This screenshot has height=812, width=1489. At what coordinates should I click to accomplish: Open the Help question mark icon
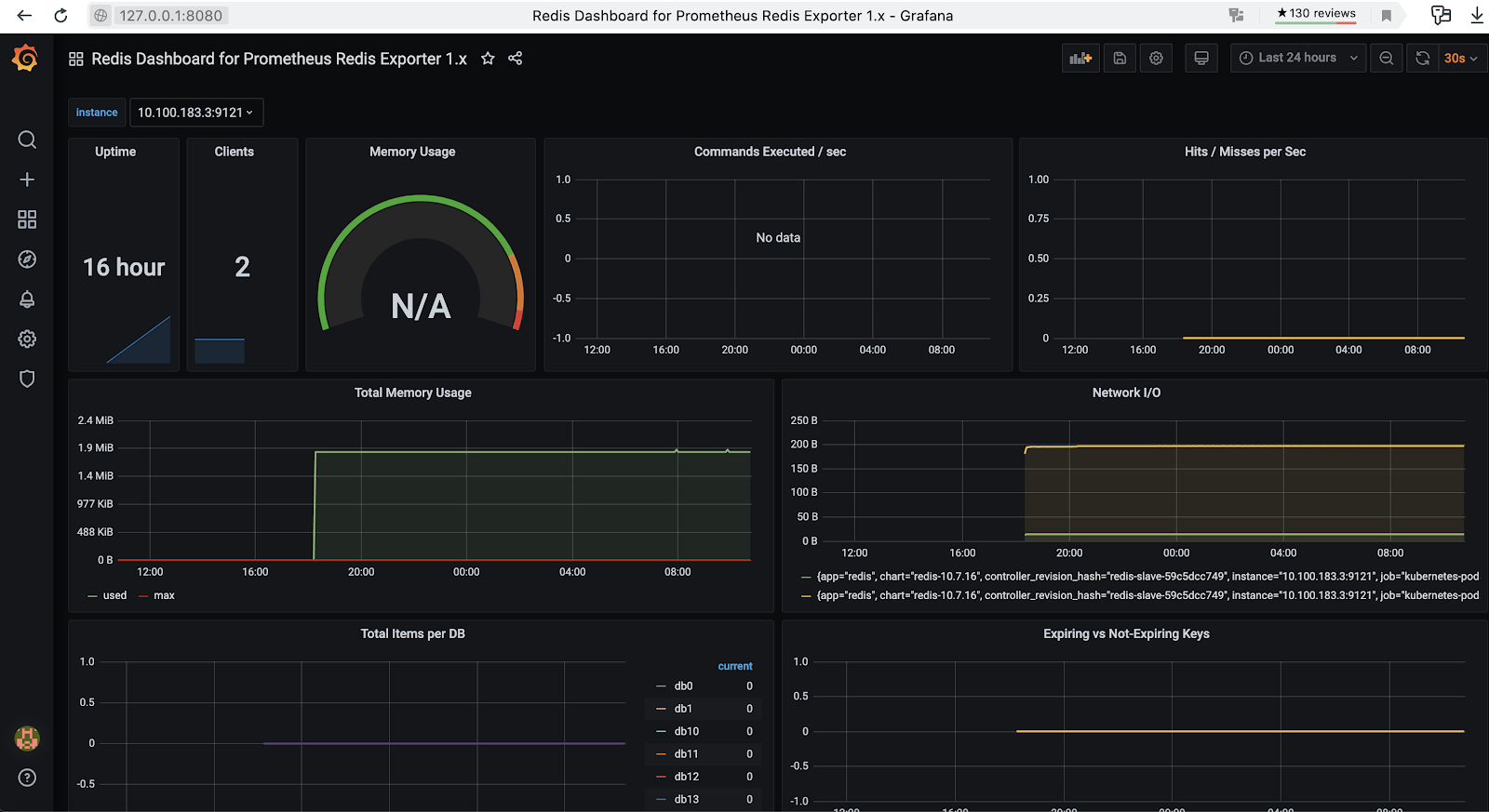point(27,778)
